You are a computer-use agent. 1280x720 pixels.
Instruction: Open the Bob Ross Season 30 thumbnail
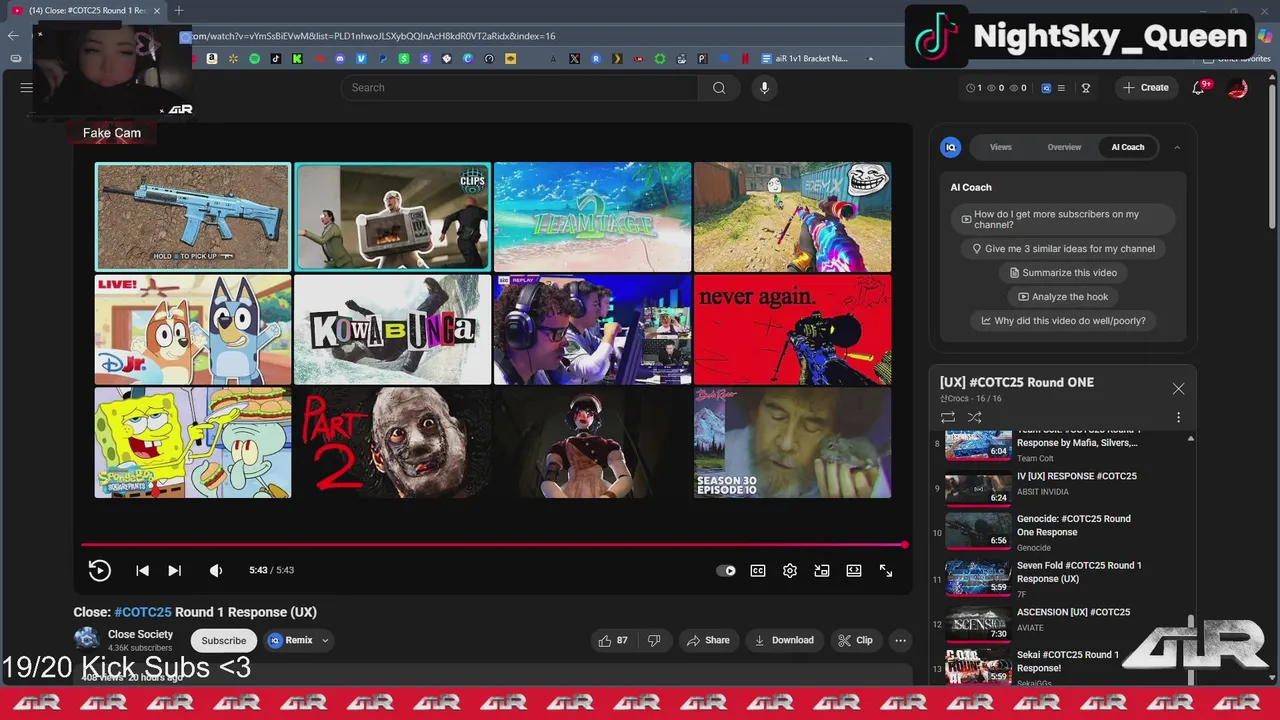(x=792, y=443)
